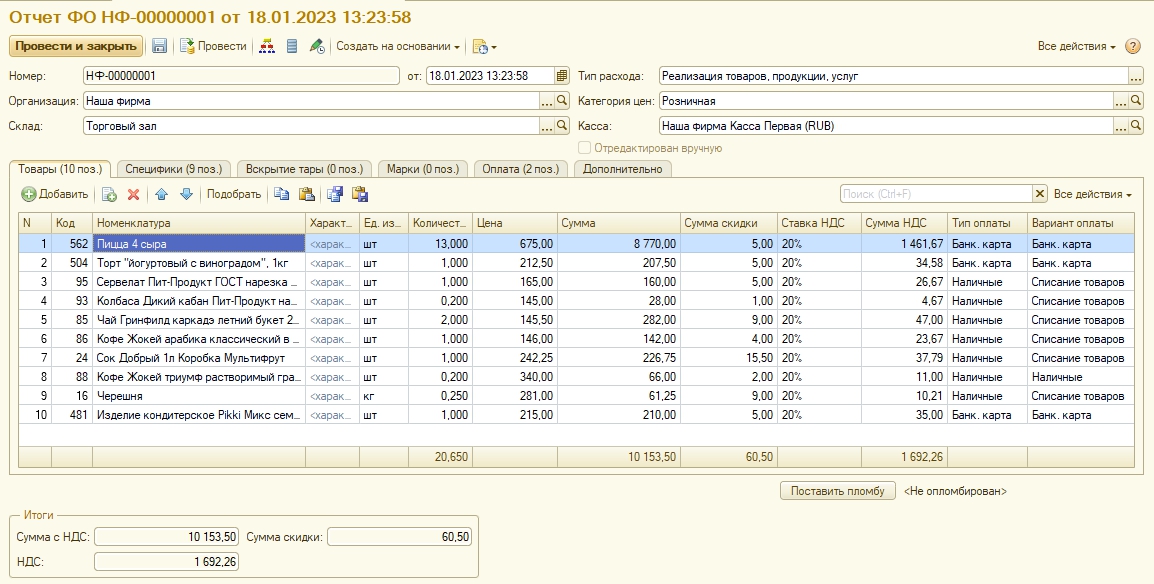Click the discount cell 15,50

point(729,357)
